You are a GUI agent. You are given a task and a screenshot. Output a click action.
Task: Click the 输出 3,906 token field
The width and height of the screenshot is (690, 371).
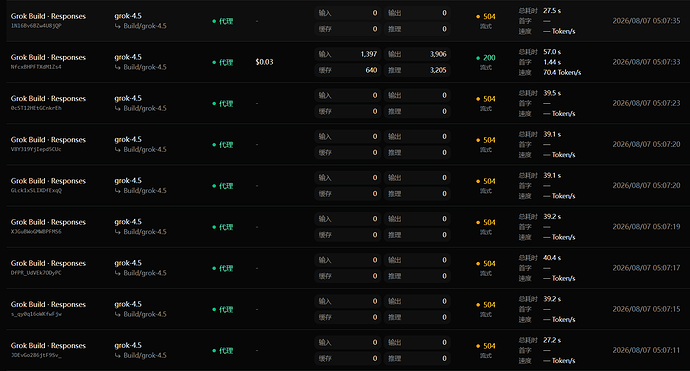417,54
